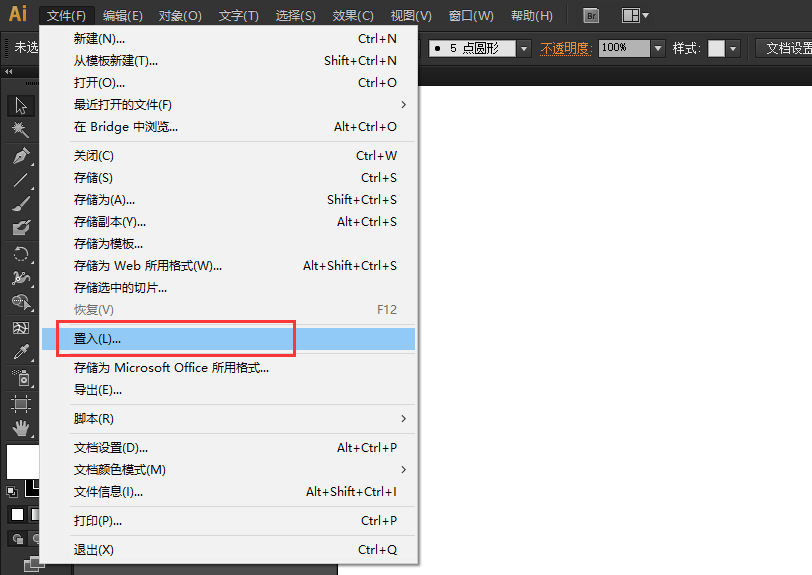This screenshot has height=575, width=812.
Task: Select the Artboard tool
Action: click(21, 404)
